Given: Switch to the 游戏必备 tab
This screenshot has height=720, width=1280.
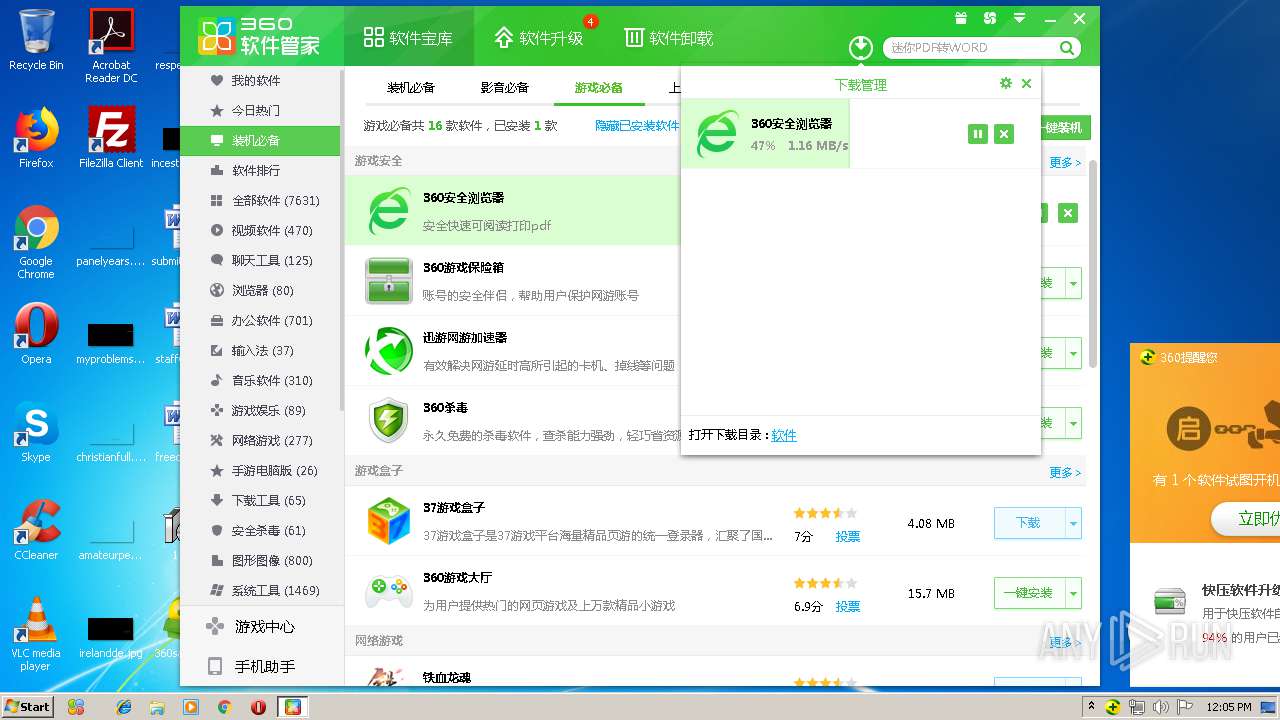Looking at the screenshot, I should (598, 88).
